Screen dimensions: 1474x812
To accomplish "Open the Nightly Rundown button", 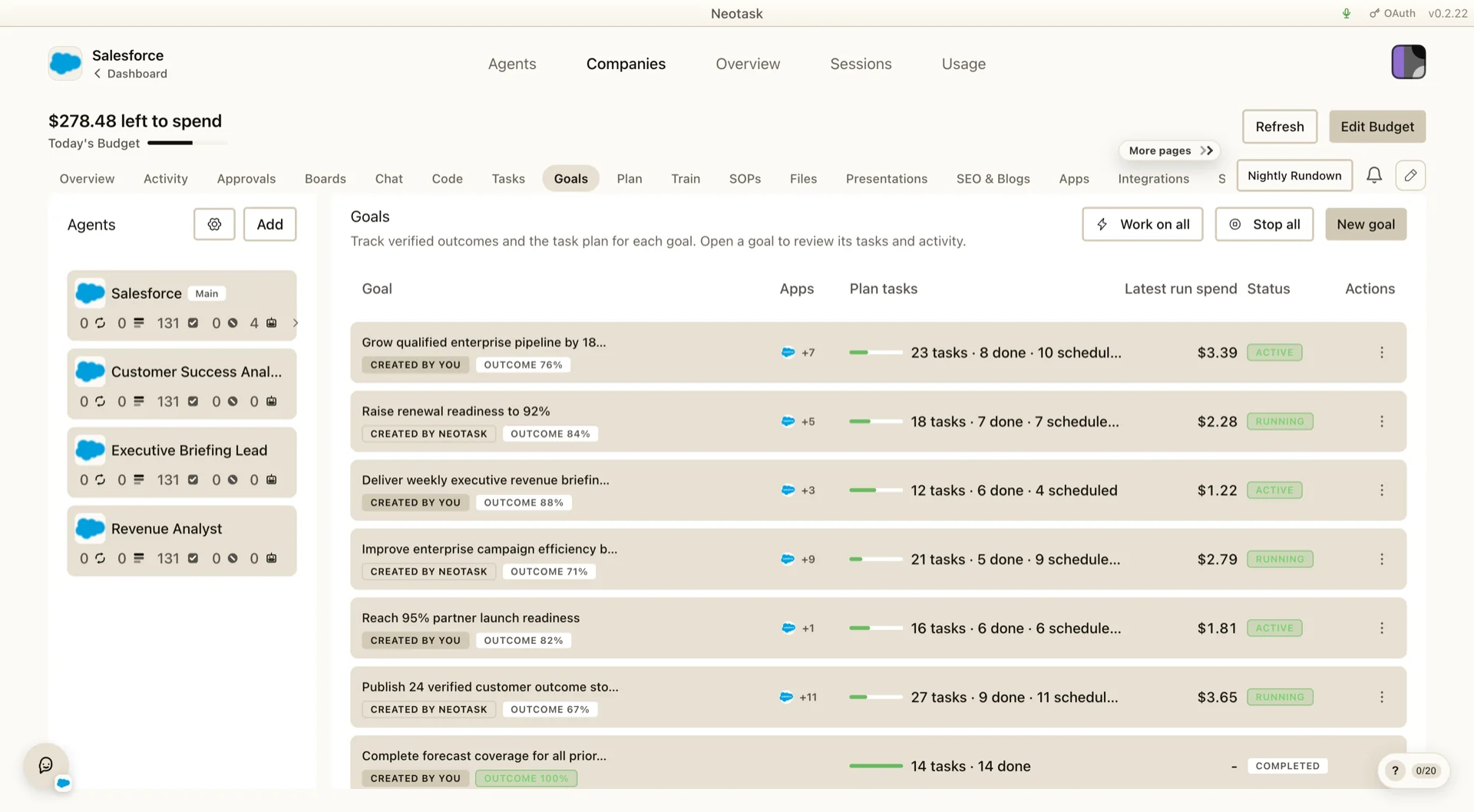I will click(1294, 176).
